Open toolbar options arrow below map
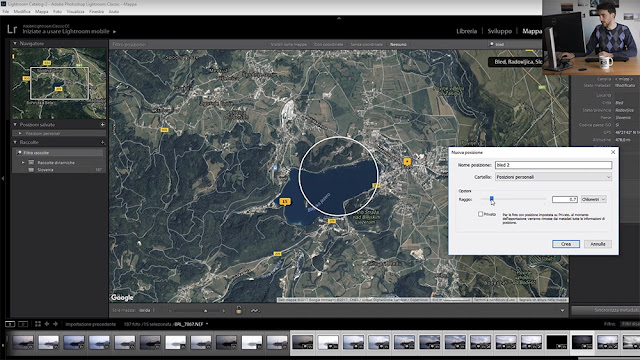 click(x=562, y=311)
